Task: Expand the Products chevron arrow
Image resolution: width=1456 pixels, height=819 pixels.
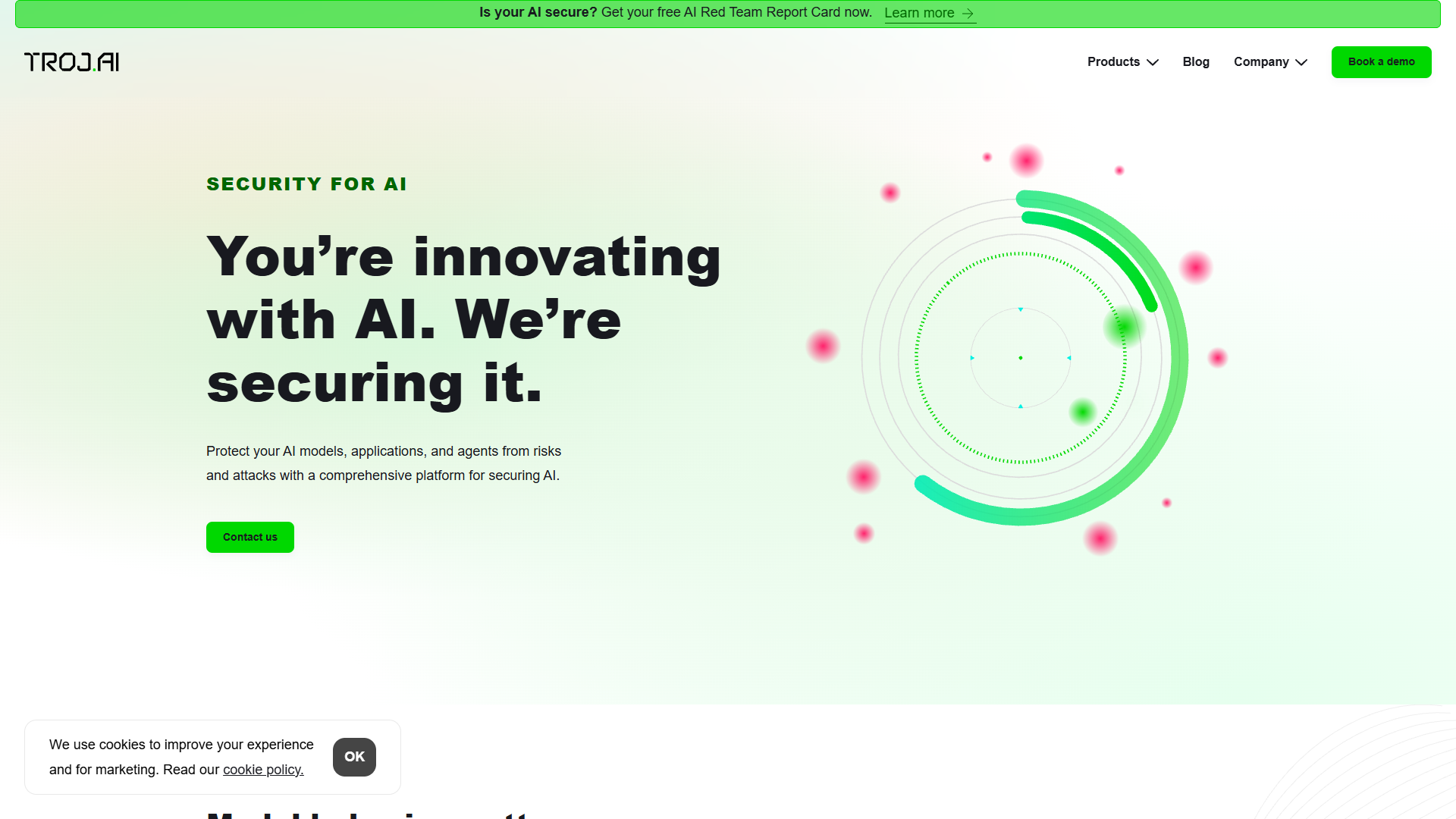Action: pyautogui.click(x=1153, y=62)
